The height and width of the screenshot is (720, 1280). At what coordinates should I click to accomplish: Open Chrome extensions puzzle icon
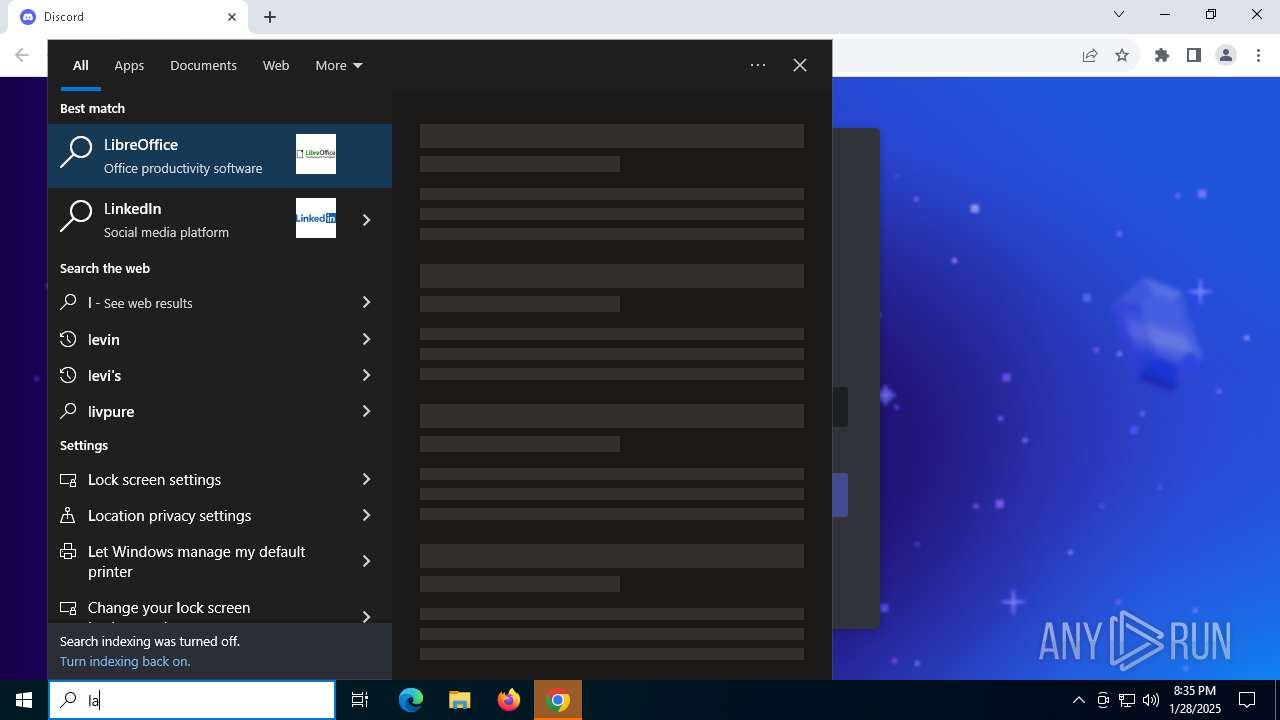point(1162,56)
